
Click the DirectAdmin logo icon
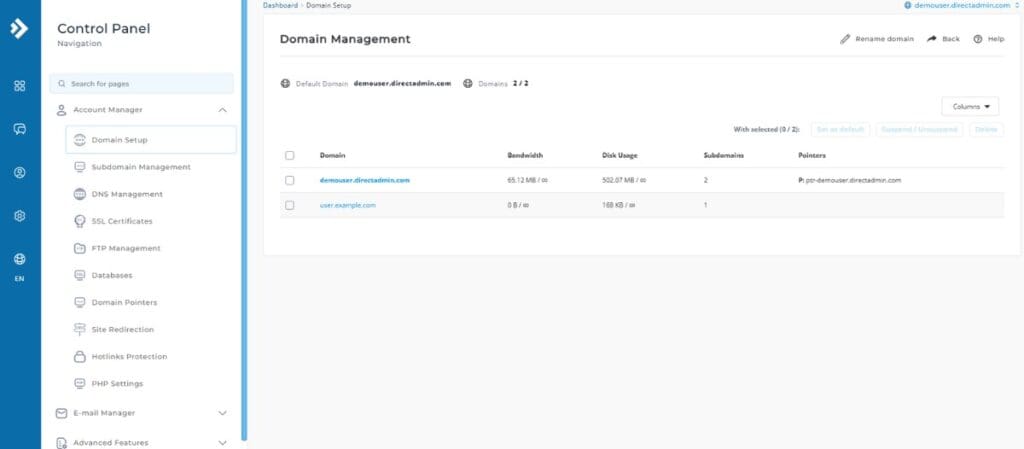[x=19, y=28]
